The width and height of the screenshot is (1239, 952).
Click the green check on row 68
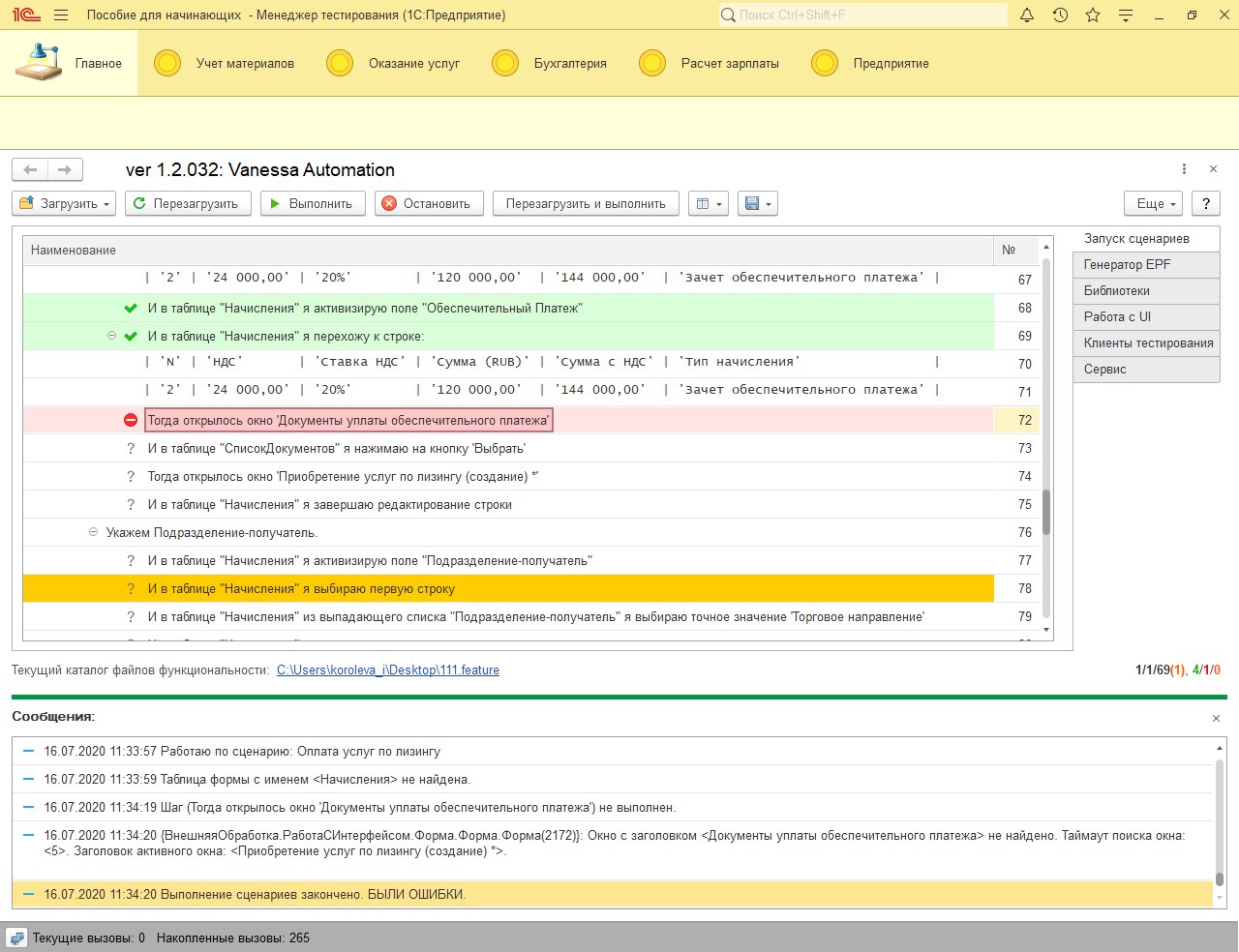click(131, 309)
